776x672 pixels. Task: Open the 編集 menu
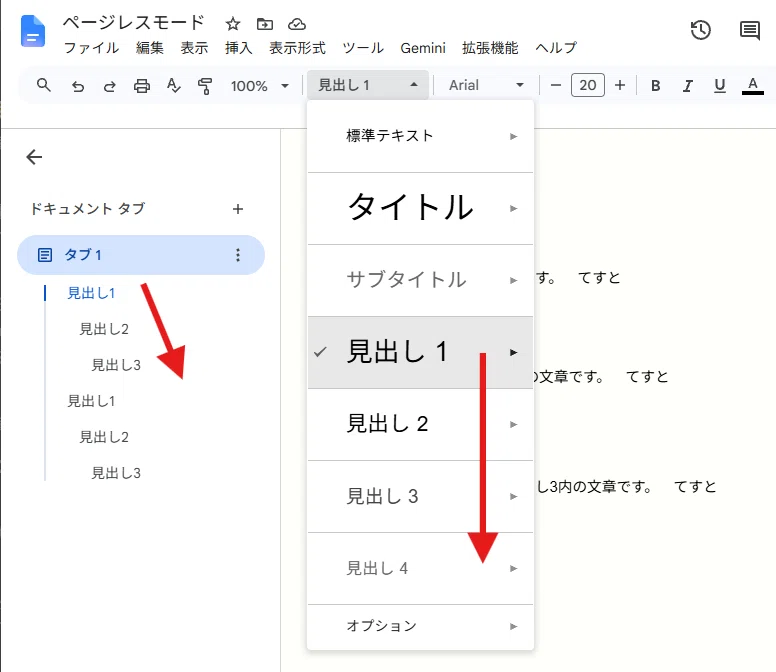[149, 48]
